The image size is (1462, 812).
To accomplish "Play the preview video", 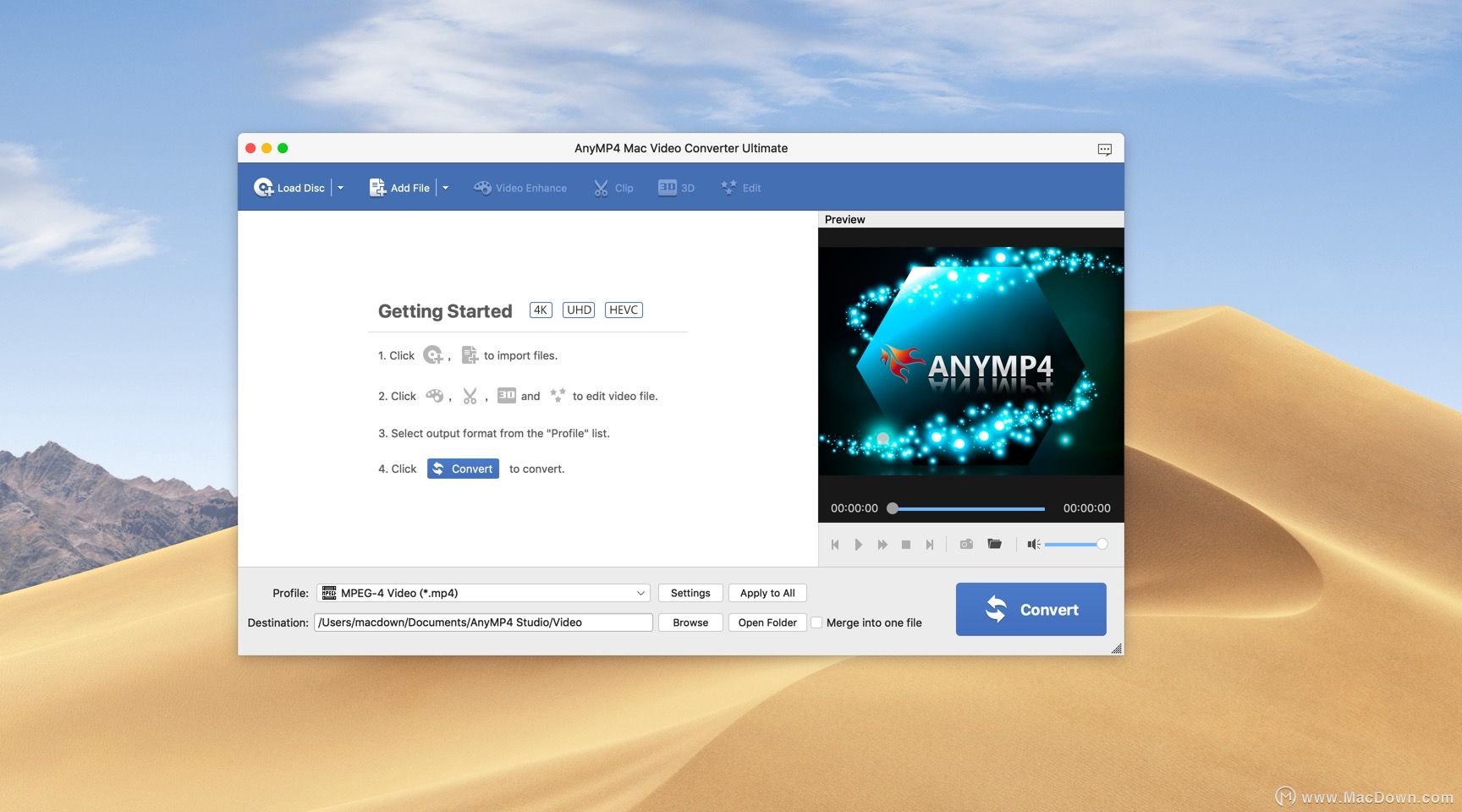I will coord(858,545).
